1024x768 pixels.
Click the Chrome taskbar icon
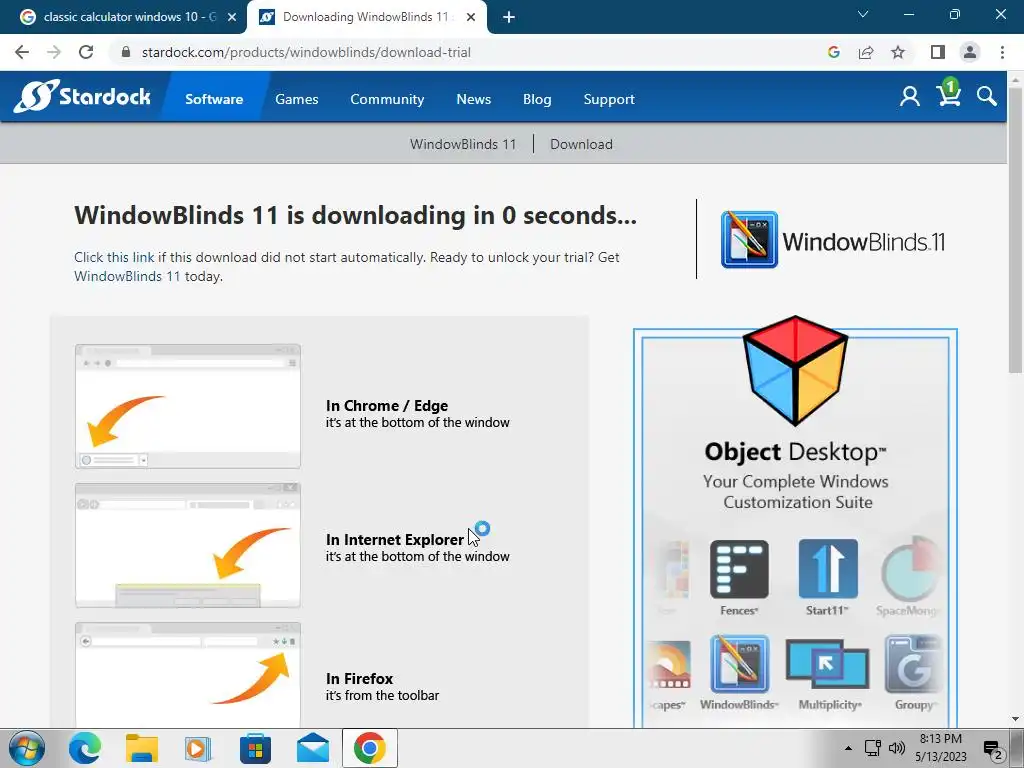point(370,748)
